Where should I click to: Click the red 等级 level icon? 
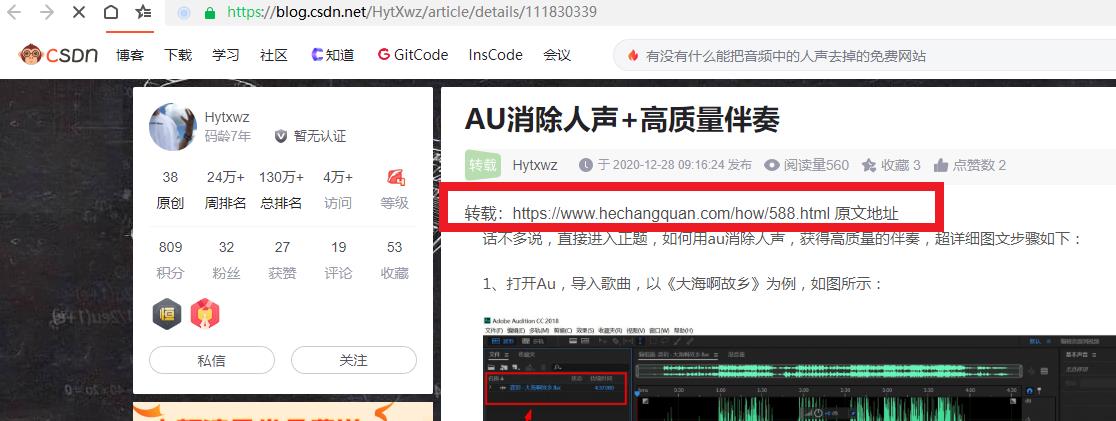tap(395, 177)
